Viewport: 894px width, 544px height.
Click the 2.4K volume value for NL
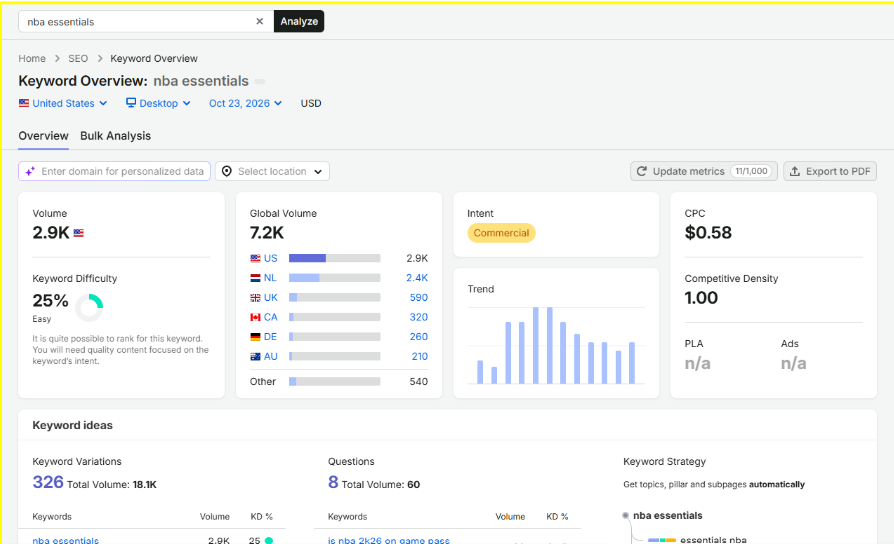click(417, 278)
